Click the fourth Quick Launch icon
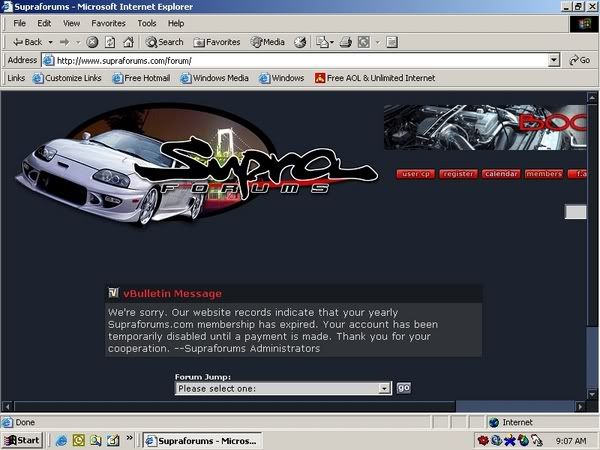 point(113,441)
